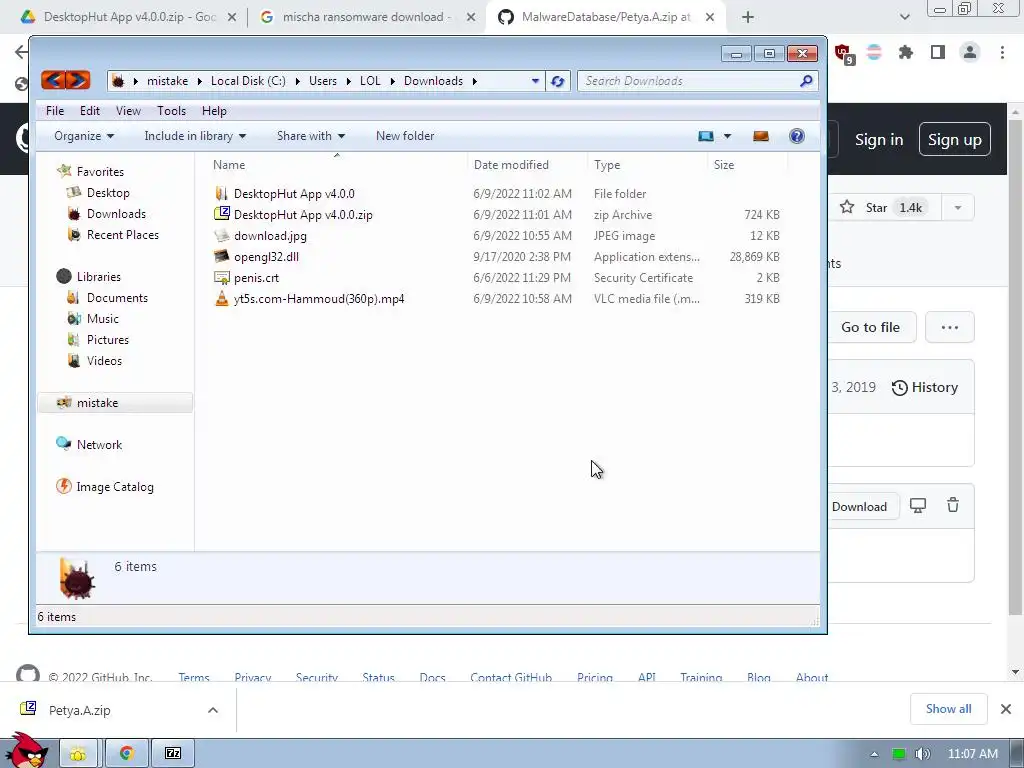Expand the Star list dropdown on GitHub
Screen dimensions: 1024x768
pyautogui.click(x=957, y=208)
